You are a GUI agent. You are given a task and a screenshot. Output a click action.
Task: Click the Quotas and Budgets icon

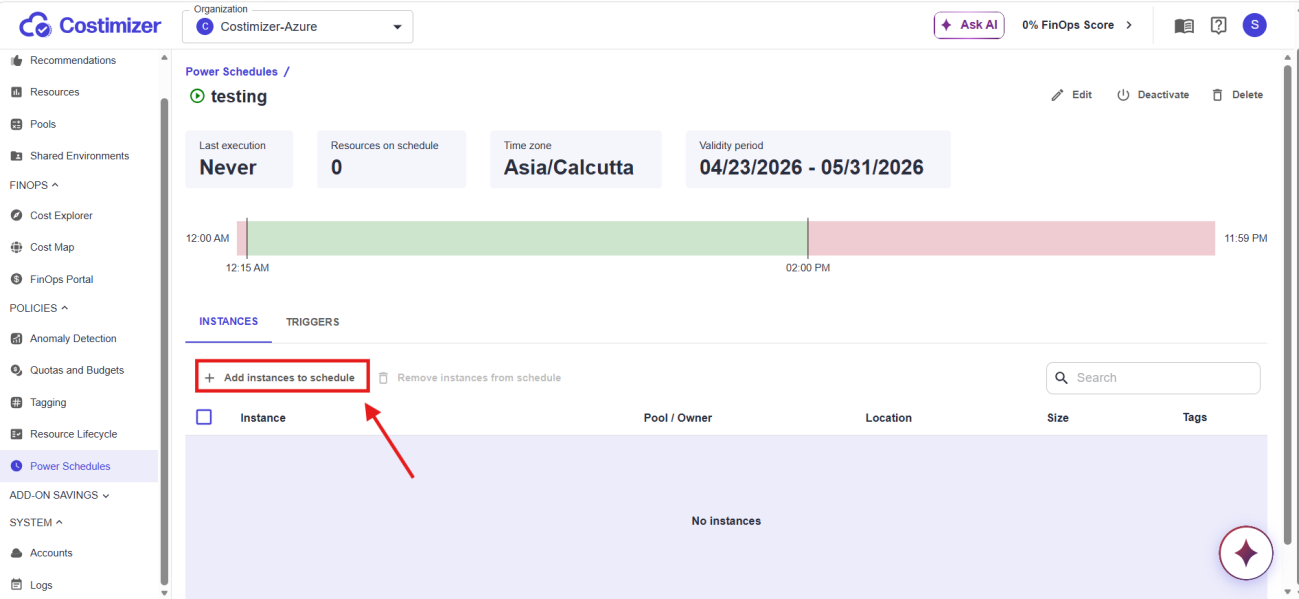pyautogui.click(x=16, y=370)
